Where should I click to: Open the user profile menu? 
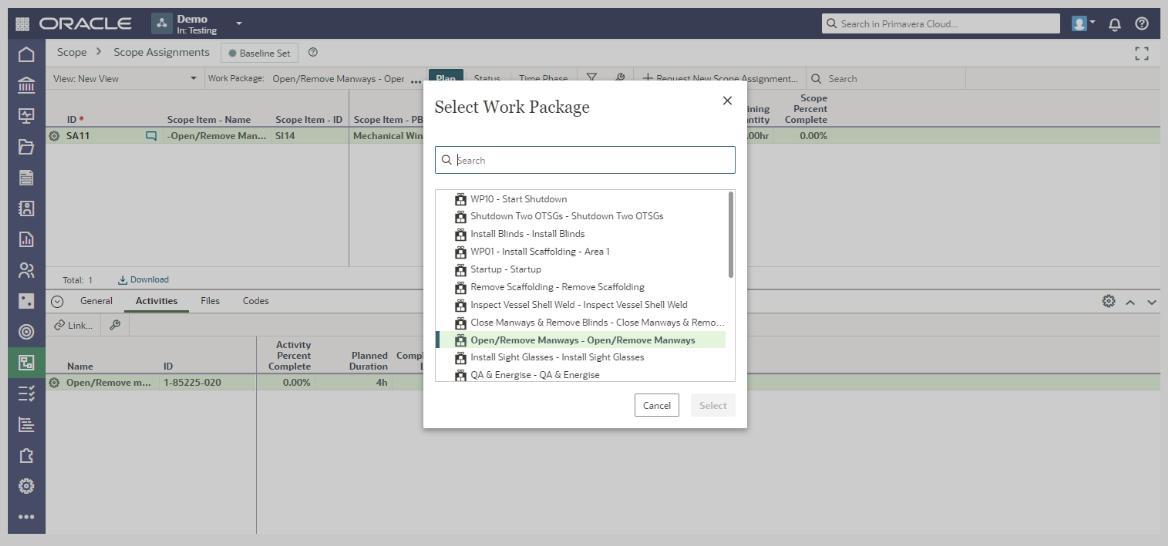[x=1083, y=24]
